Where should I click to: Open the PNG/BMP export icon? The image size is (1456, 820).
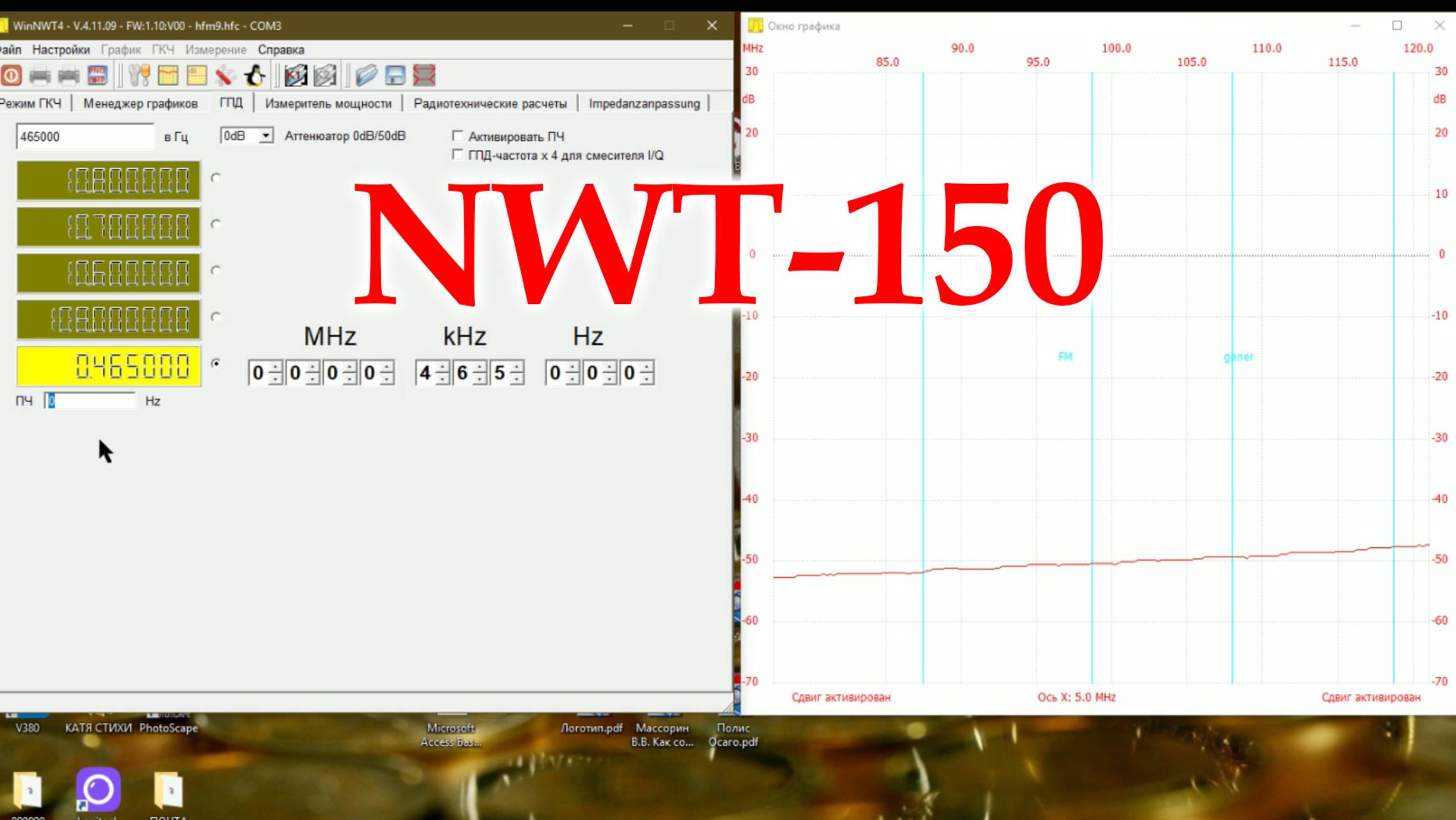coord(97,75)
